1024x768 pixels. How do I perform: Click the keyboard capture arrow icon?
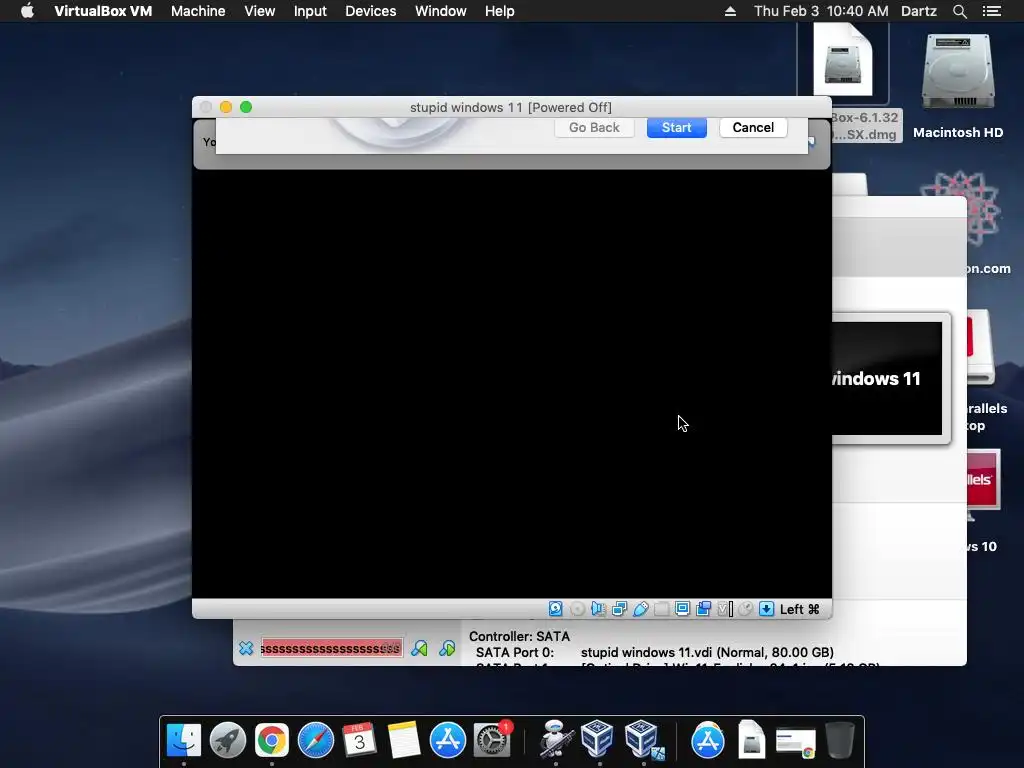[x=767, y=609]
